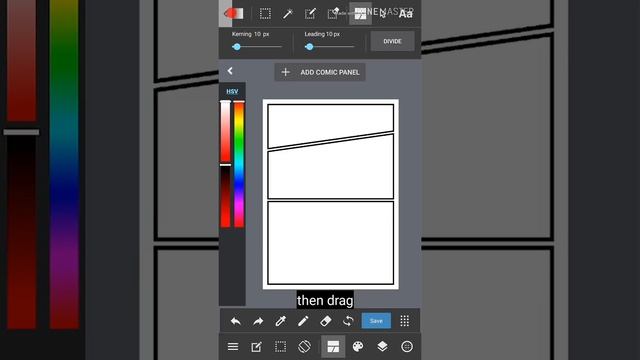Click the DIVIDE button
Screen dimensions: 640x360
[x=392, y=41]
